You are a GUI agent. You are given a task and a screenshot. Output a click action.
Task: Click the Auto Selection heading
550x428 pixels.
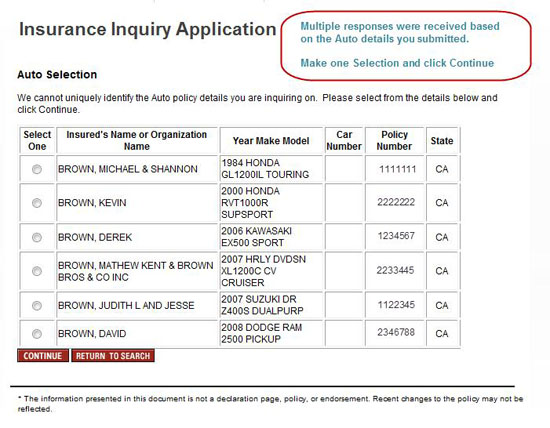point(57,75)
